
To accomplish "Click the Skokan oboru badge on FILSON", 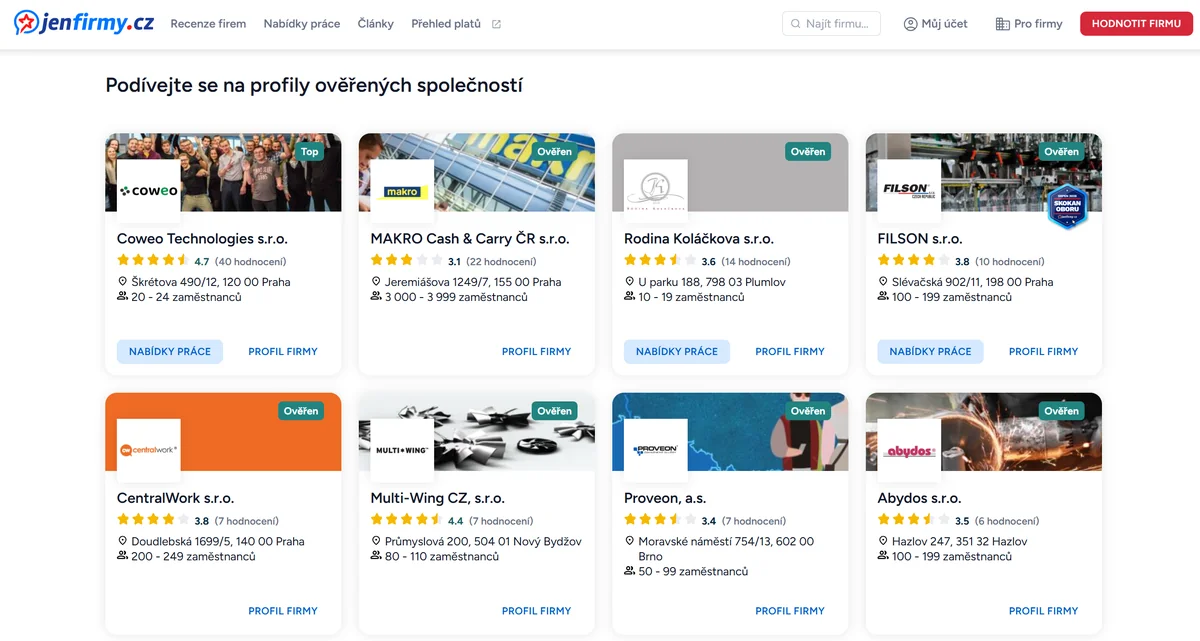I will pyautogui.click(x=1067, y=206).
